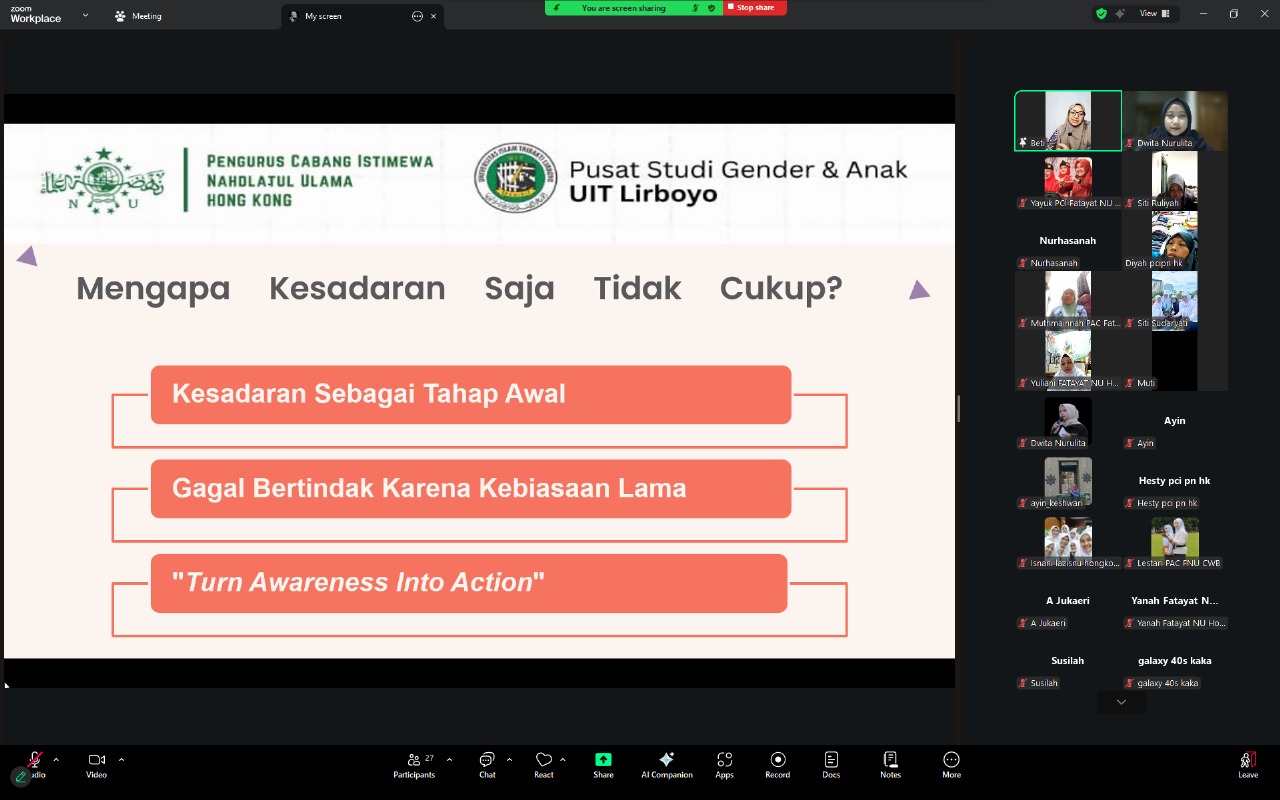
Task: Open the View layout button
Action: click(1154, 14)
